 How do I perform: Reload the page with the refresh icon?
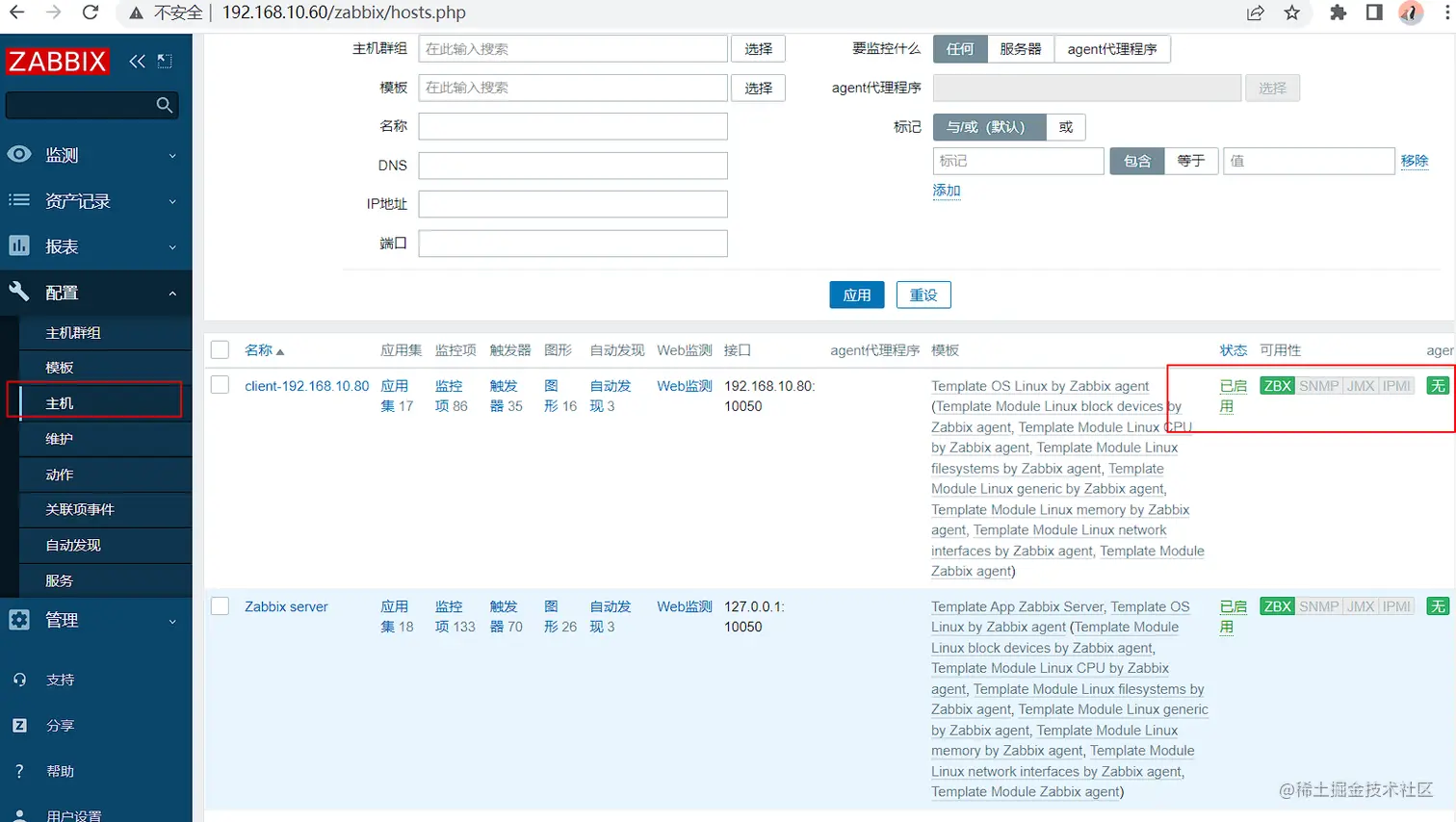tap(91, 13)
